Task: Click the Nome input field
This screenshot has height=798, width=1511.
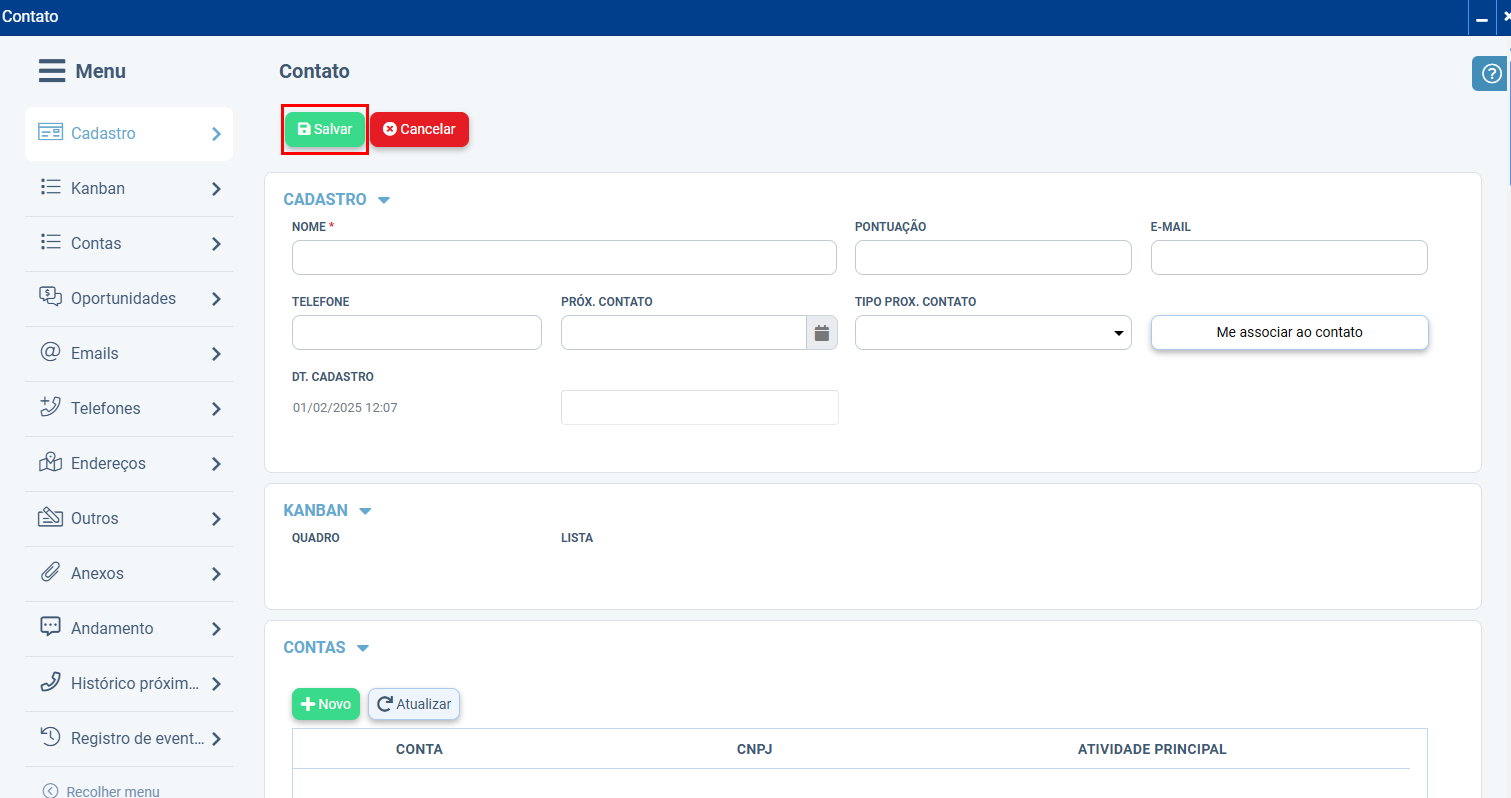Action: tap(564, 257)
